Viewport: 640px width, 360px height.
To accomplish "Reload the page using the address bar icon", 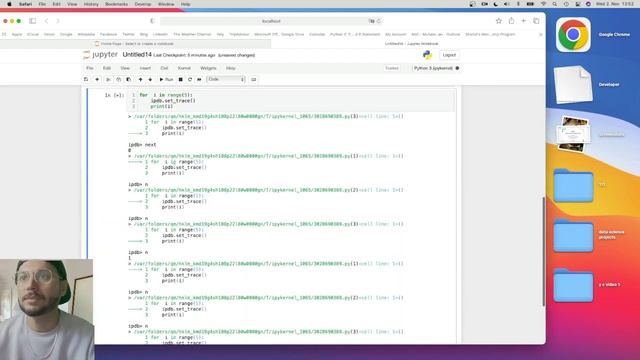I will 379,21.
